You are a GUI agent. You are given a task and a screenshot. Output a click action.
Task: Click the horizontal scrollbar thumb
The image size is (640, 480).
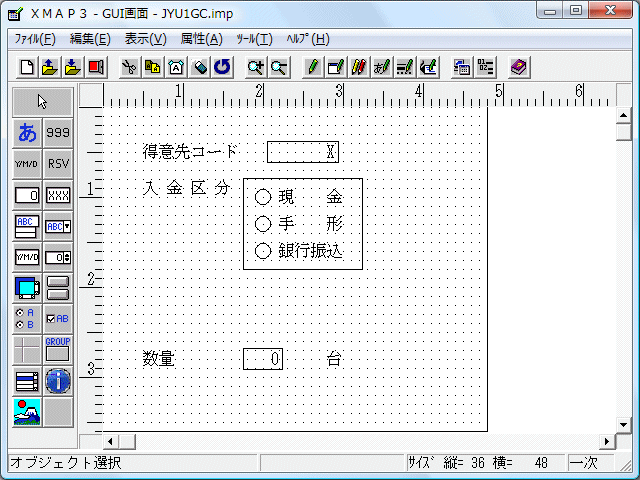pos(127,441)
